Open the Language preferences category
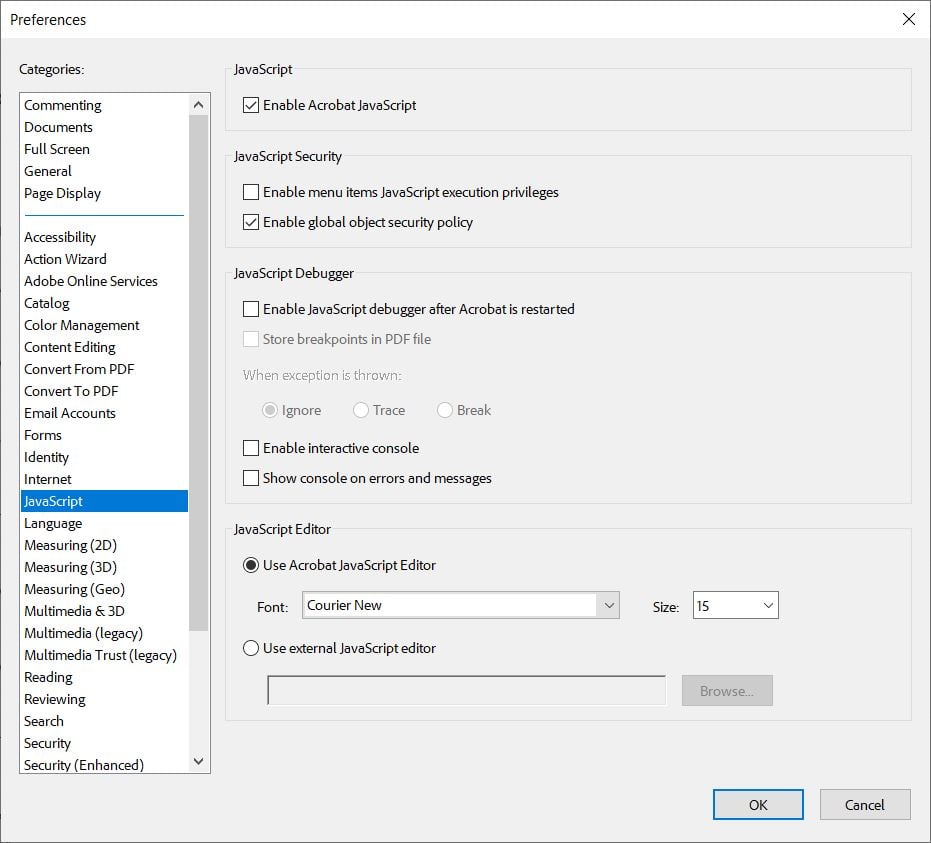Screen dimensions: 931x843 click(53, 523)
